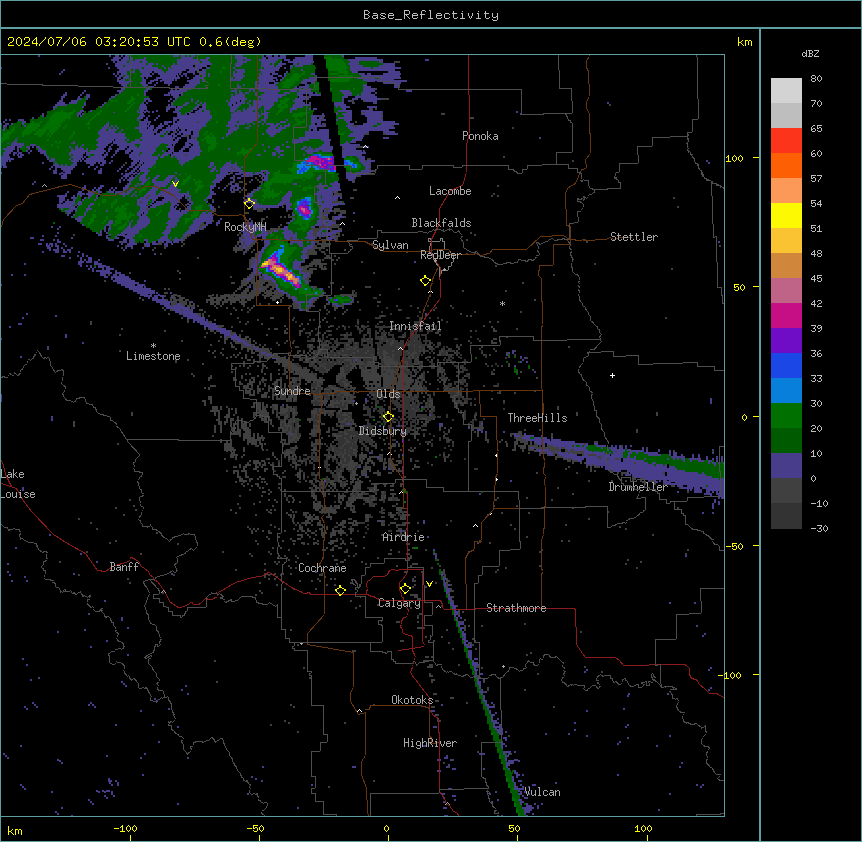Select the magenta 39-42 dBZ legend swatch
This screenshot has height=842, width=862.
tap(786, 315)
